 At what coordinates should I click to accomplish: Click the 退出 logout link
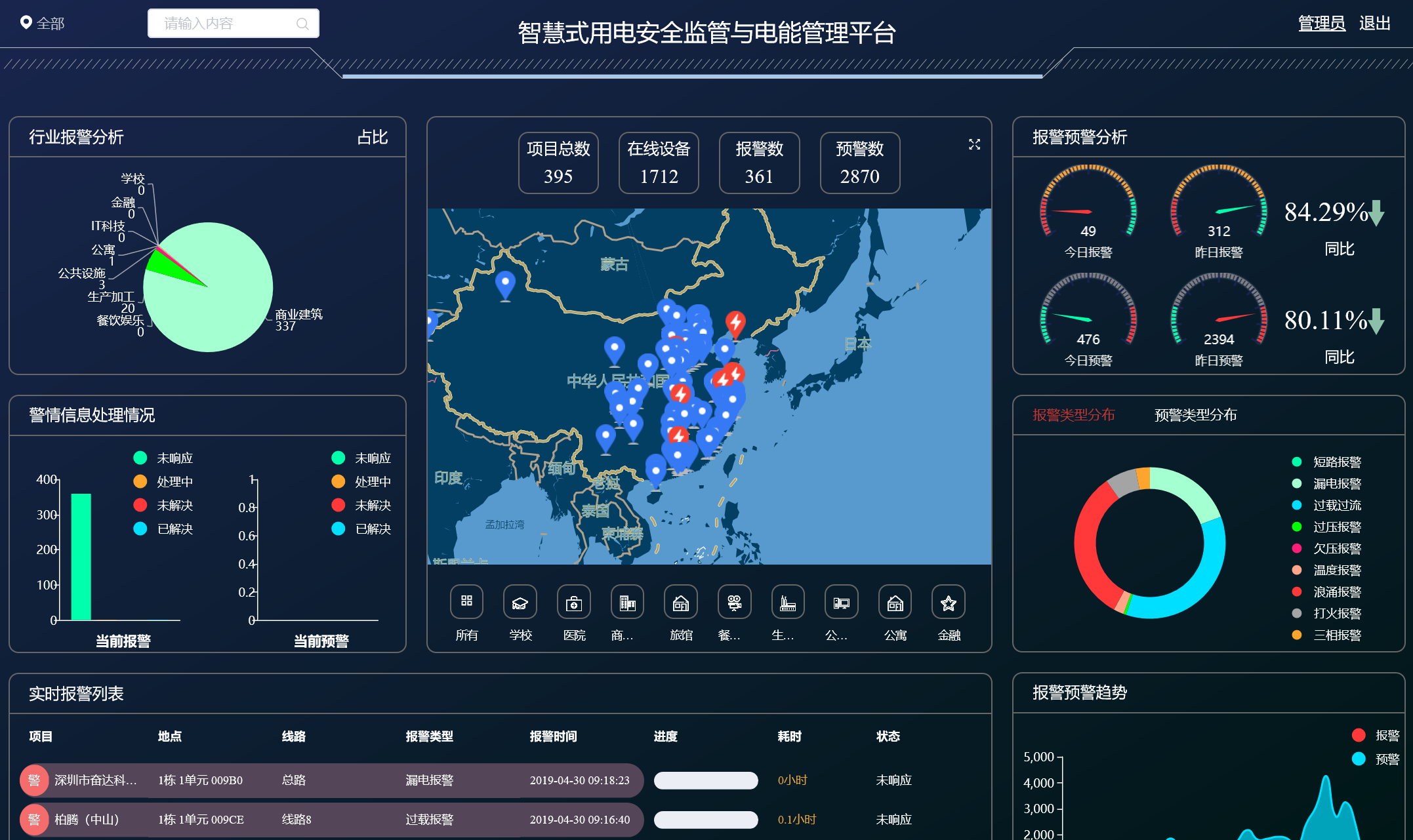[1374, 24]
